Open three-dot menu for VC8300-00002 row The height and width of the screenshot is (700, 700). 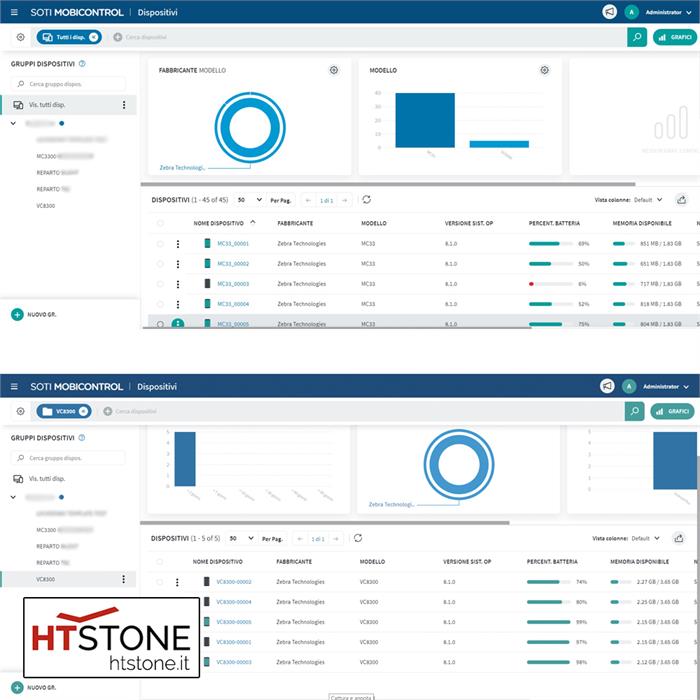pos(177,582)
